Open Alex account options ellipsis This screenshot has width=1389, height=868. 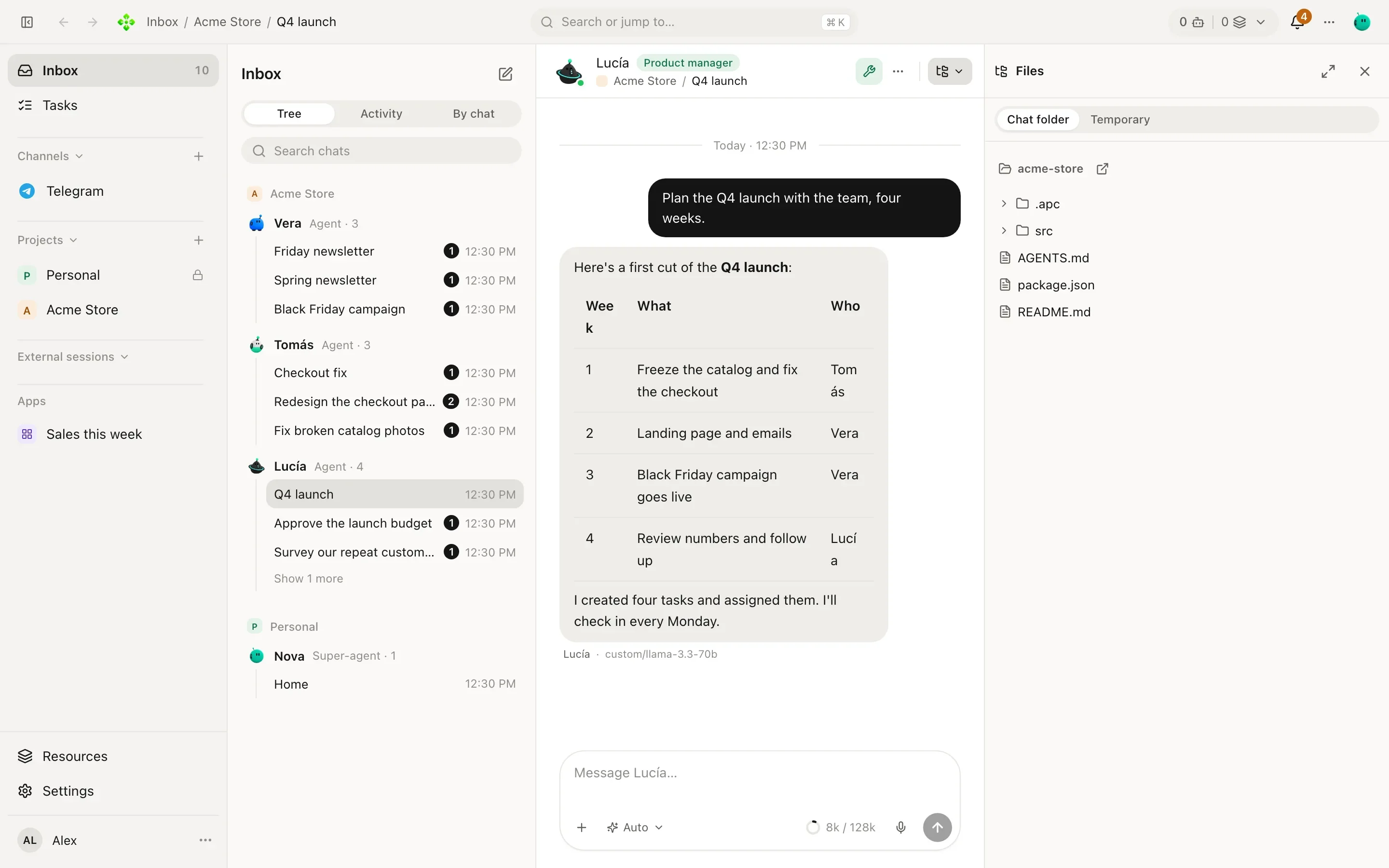[205, 840]
